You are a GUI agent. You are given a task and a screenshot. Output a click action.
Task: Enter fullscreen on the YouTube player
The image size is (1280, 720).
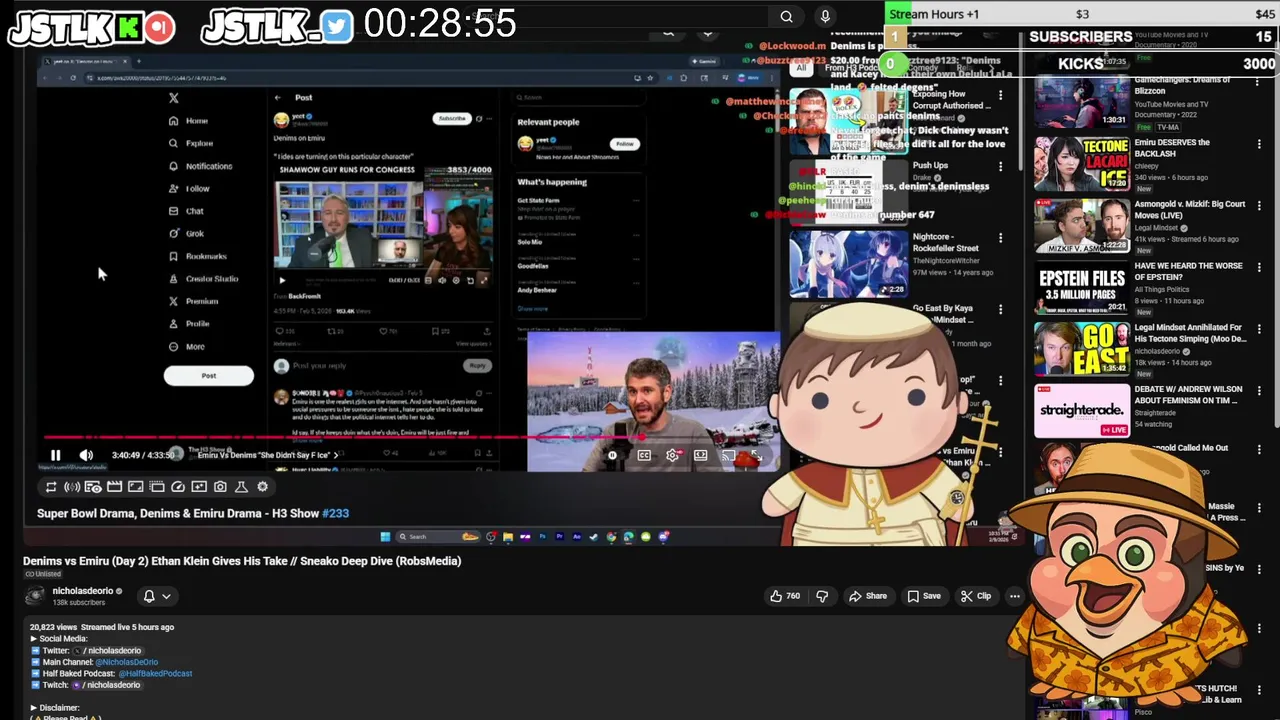click(x=757, y=456)
